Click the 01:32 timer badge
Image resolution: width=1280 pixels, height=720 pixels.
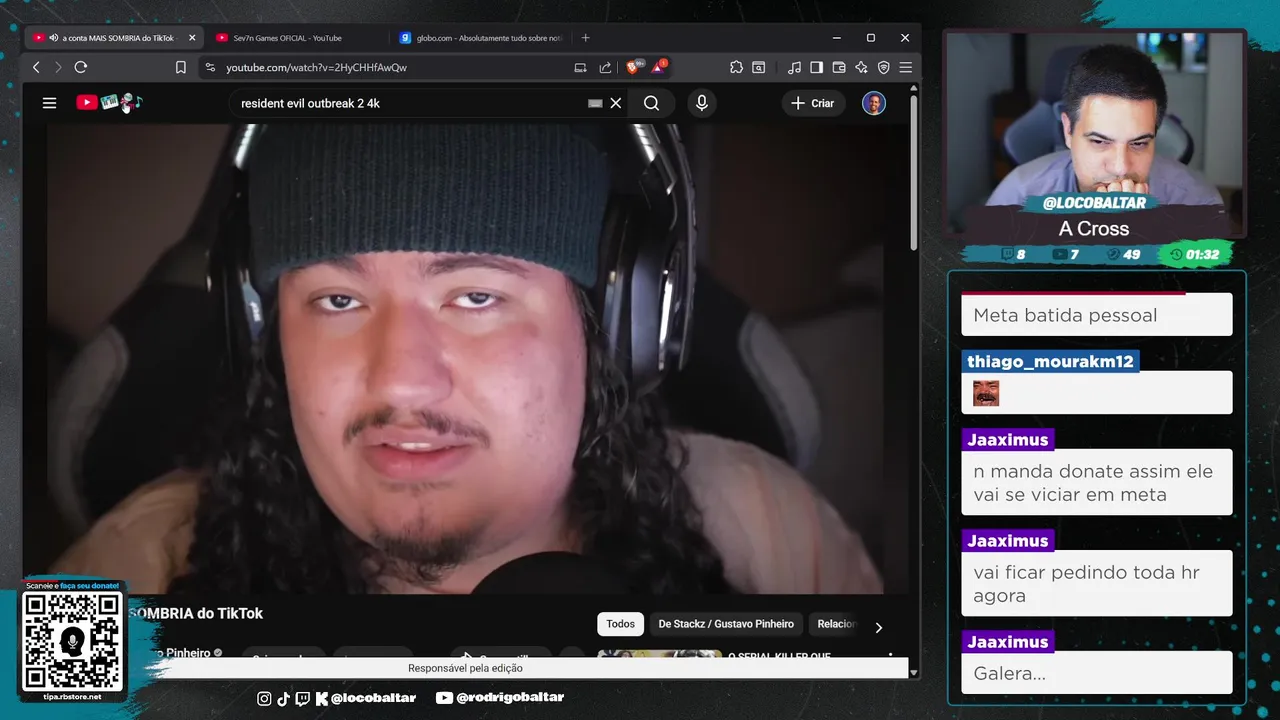point(1194,255)
